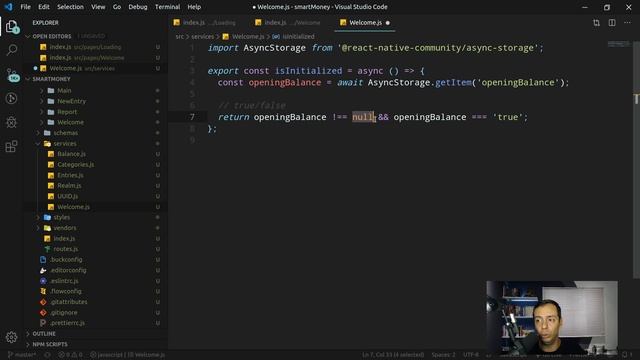Click the circular branch icon below Source Control
640x360 pixels.
tap(11, 98)
